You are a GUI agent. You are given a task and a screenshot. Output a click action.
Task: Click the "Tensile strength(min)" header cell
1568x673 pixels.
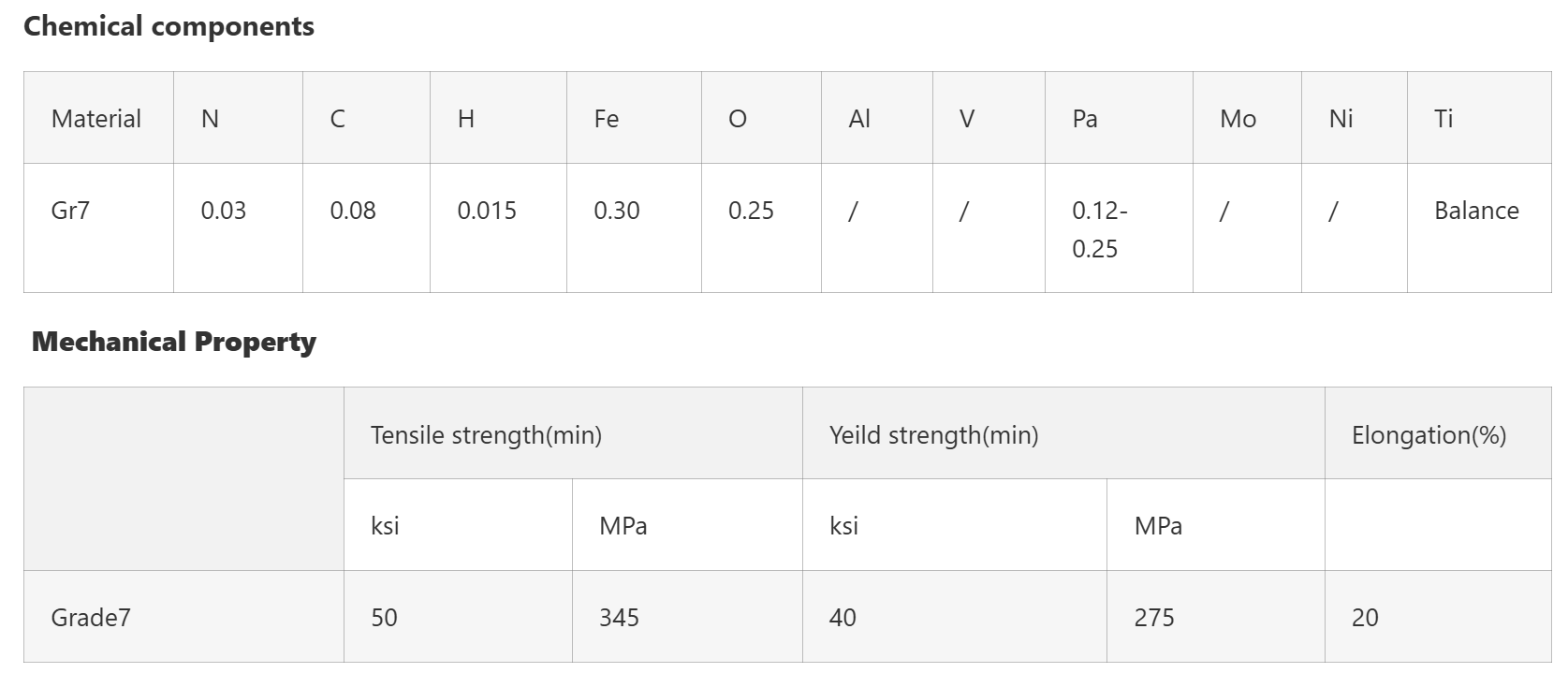click(x=486, y=435)
